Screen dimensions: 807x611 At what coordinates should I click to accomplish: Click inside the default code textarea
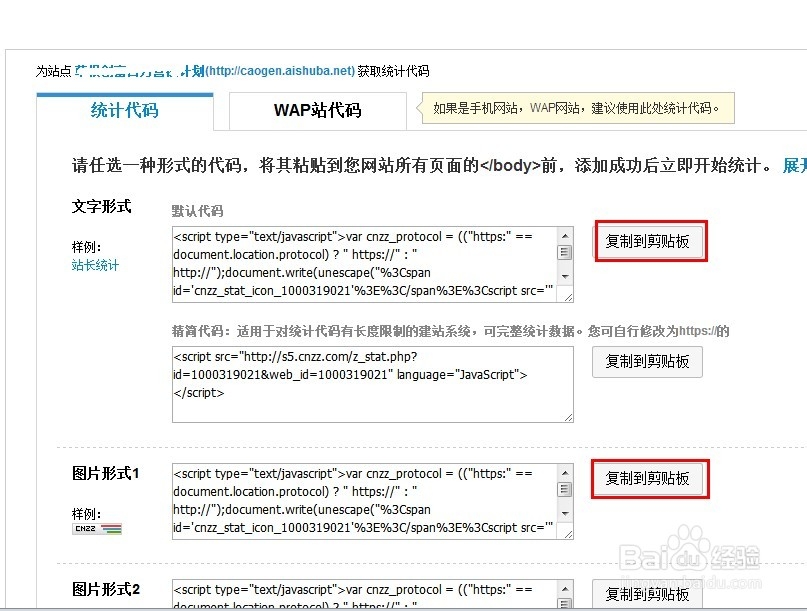coord(364,264)
